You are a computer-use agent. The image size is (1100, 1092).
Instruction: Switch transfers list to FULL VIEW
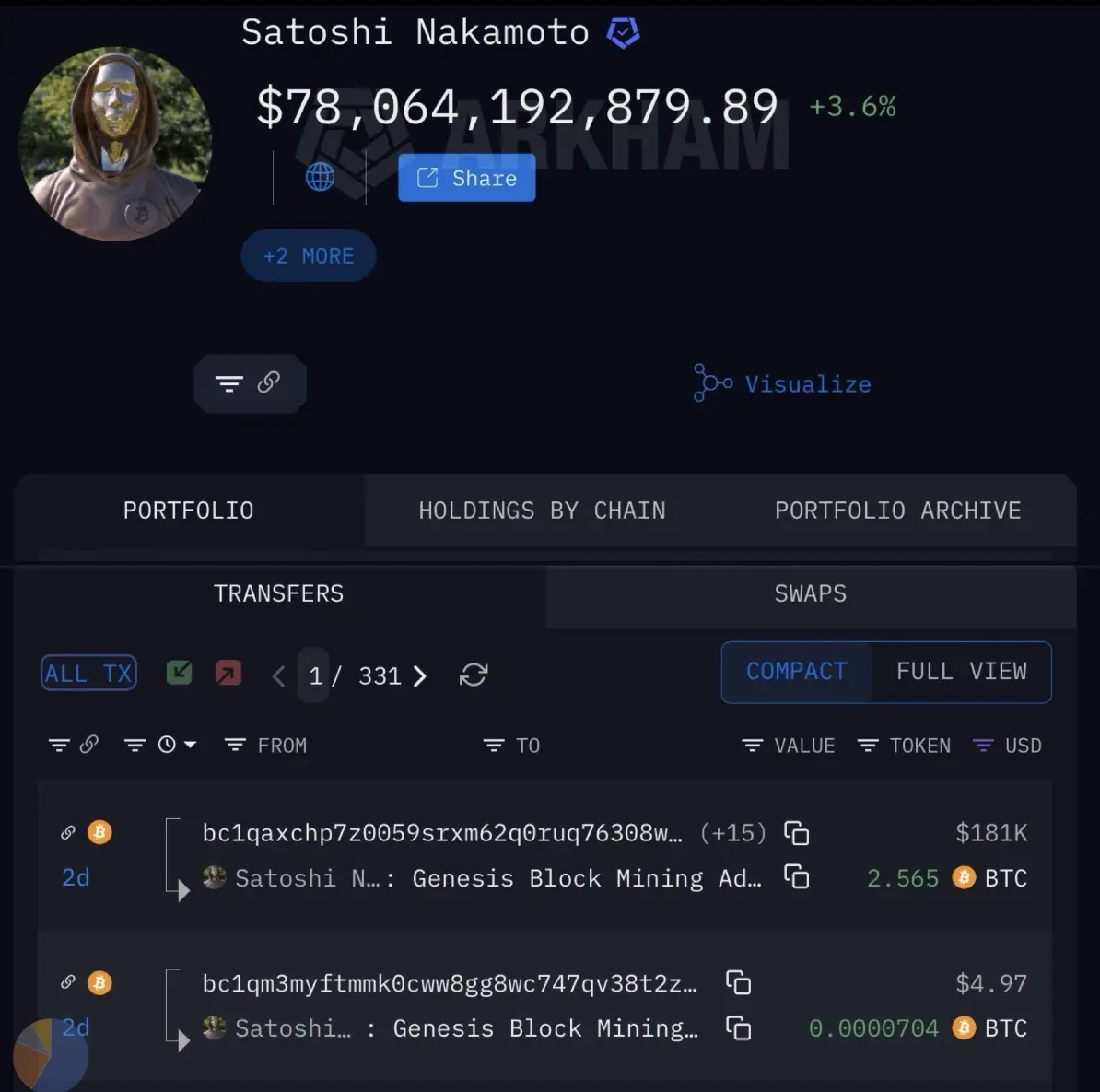[x=961, y=672]
